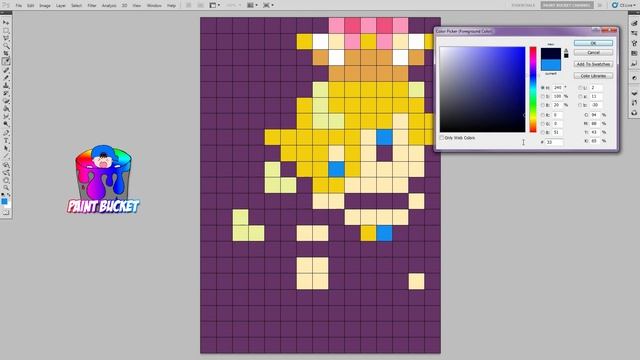Screen dimensions: 640x360
Task: Open the Screen Mode dropdown
Action: 268,5
